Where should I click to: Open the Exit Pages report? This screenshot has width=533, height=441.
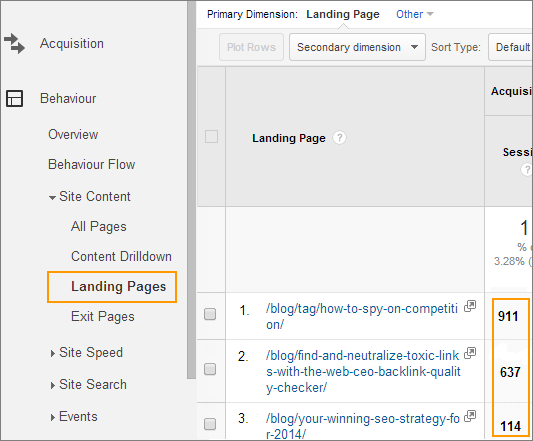(x=103, y=317)
